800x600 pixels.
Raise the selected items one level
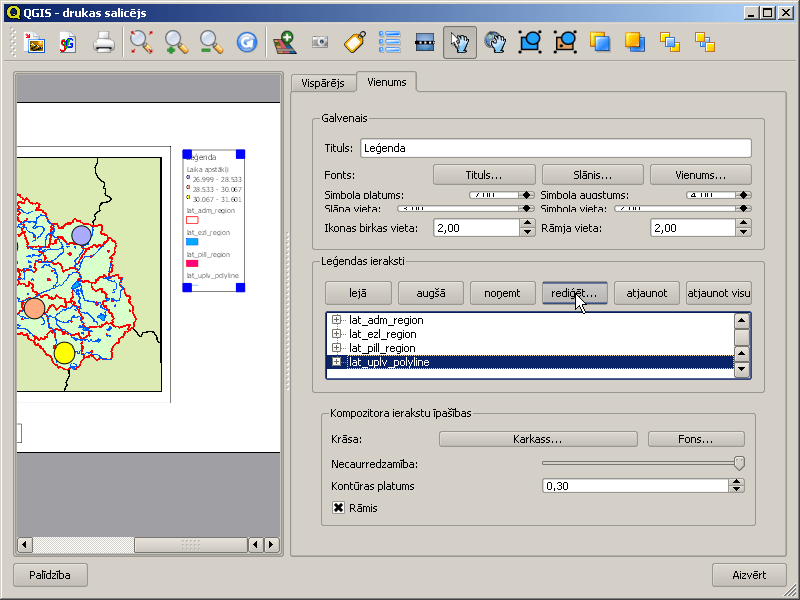click(600, 43)
